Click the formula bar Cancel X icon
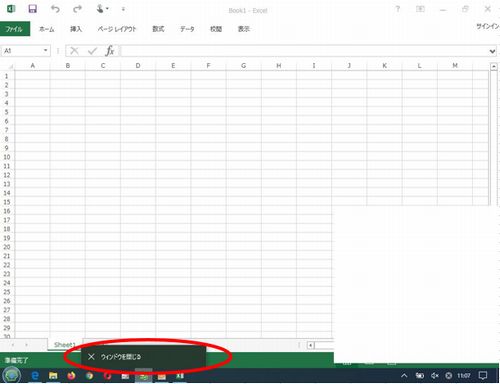Image resolution: width=500 pixels, height=384 pixels. coord(74,51)
